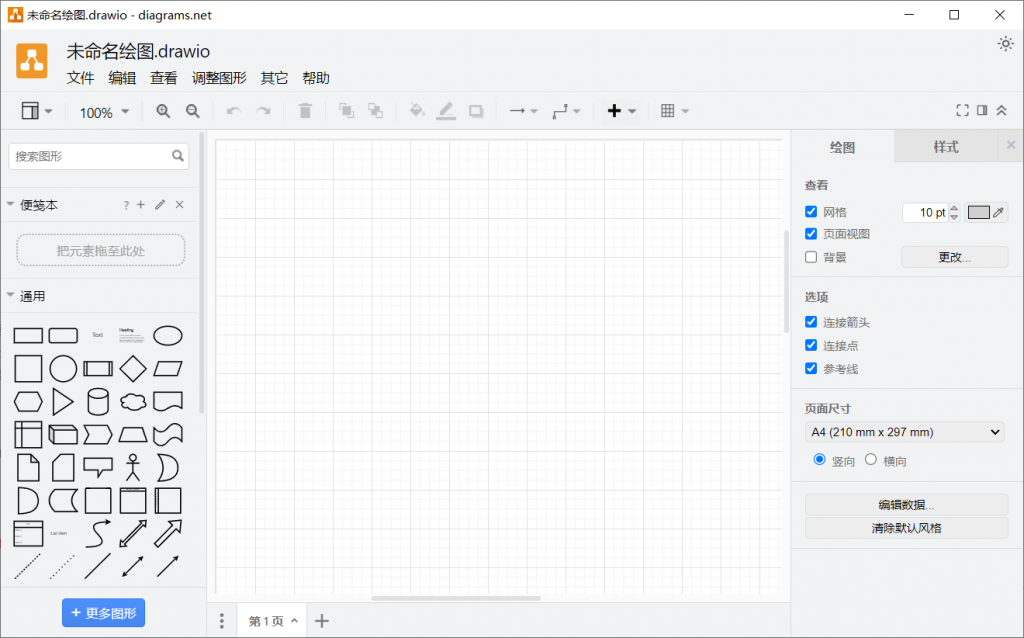Select the cylinder shape in 通用 palette
Screen dimensions: 1024x638
(x=98, y=402)
